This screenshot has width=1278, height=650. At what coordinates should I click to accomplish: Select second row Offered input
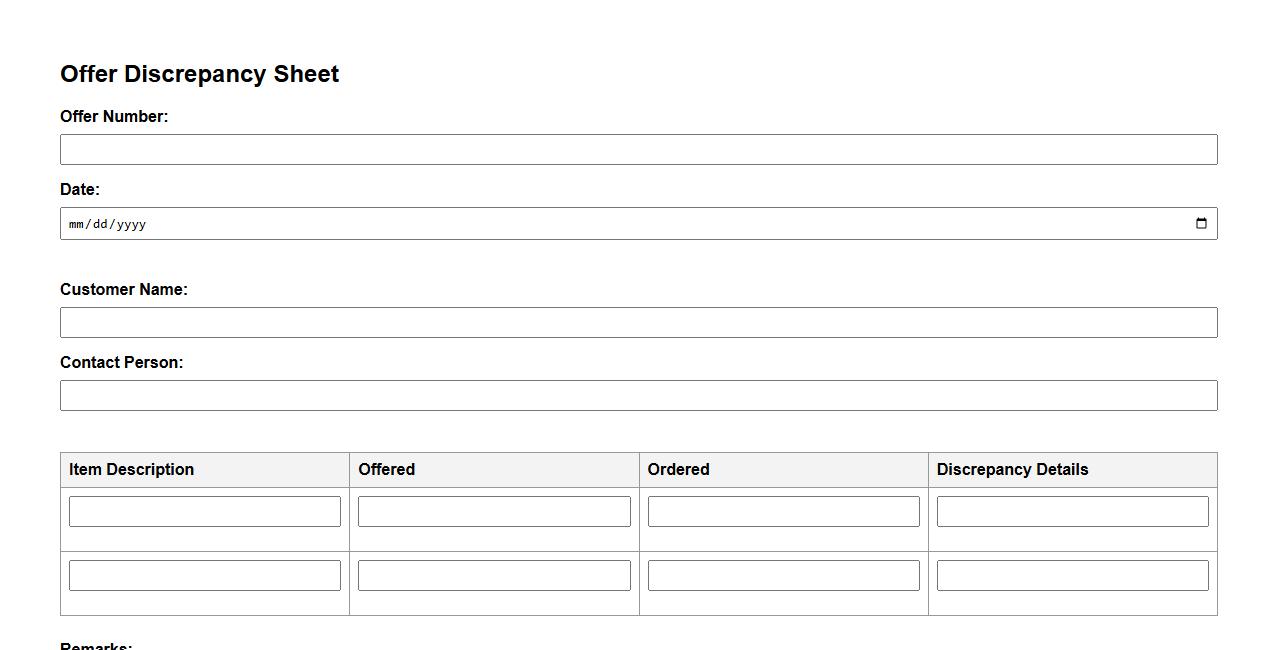click(494, 575)
